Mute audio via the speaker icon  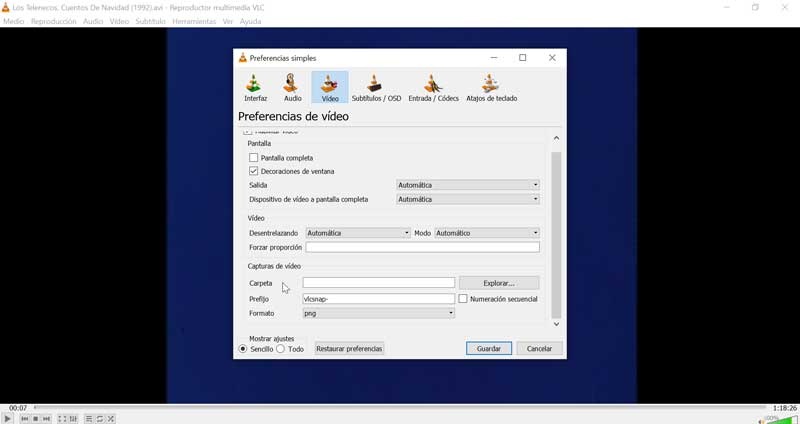click(x=761, y=420)
